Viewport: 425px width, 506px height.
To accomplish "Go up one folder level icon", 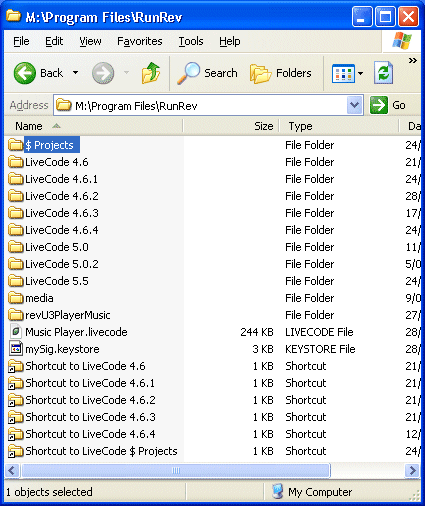I will (x=151, y=73).
